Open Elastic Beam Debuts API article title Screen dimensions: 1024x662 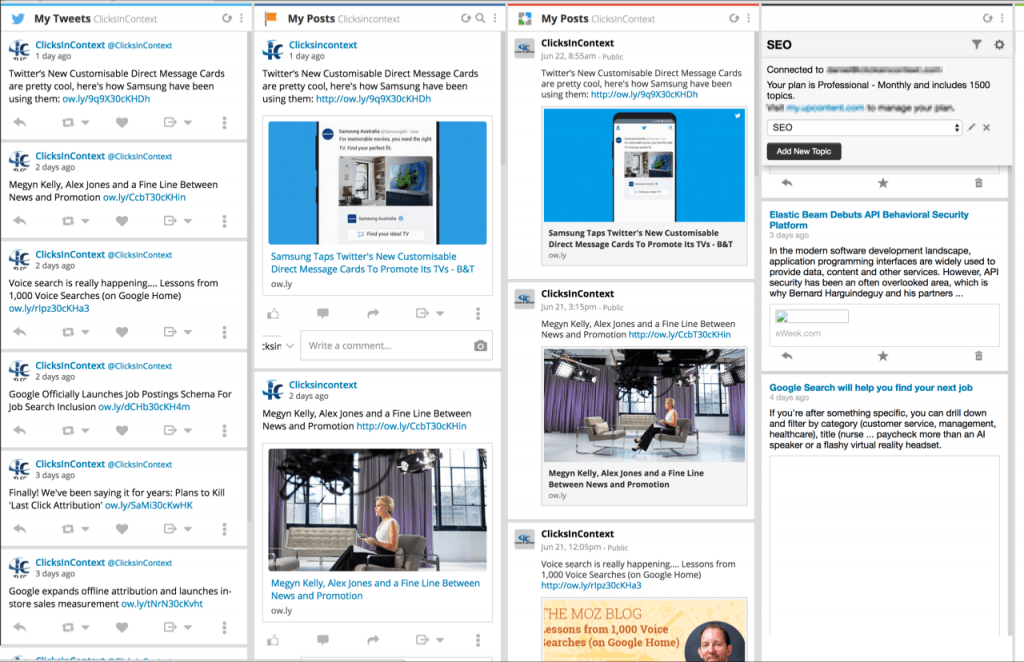(869, 219)
